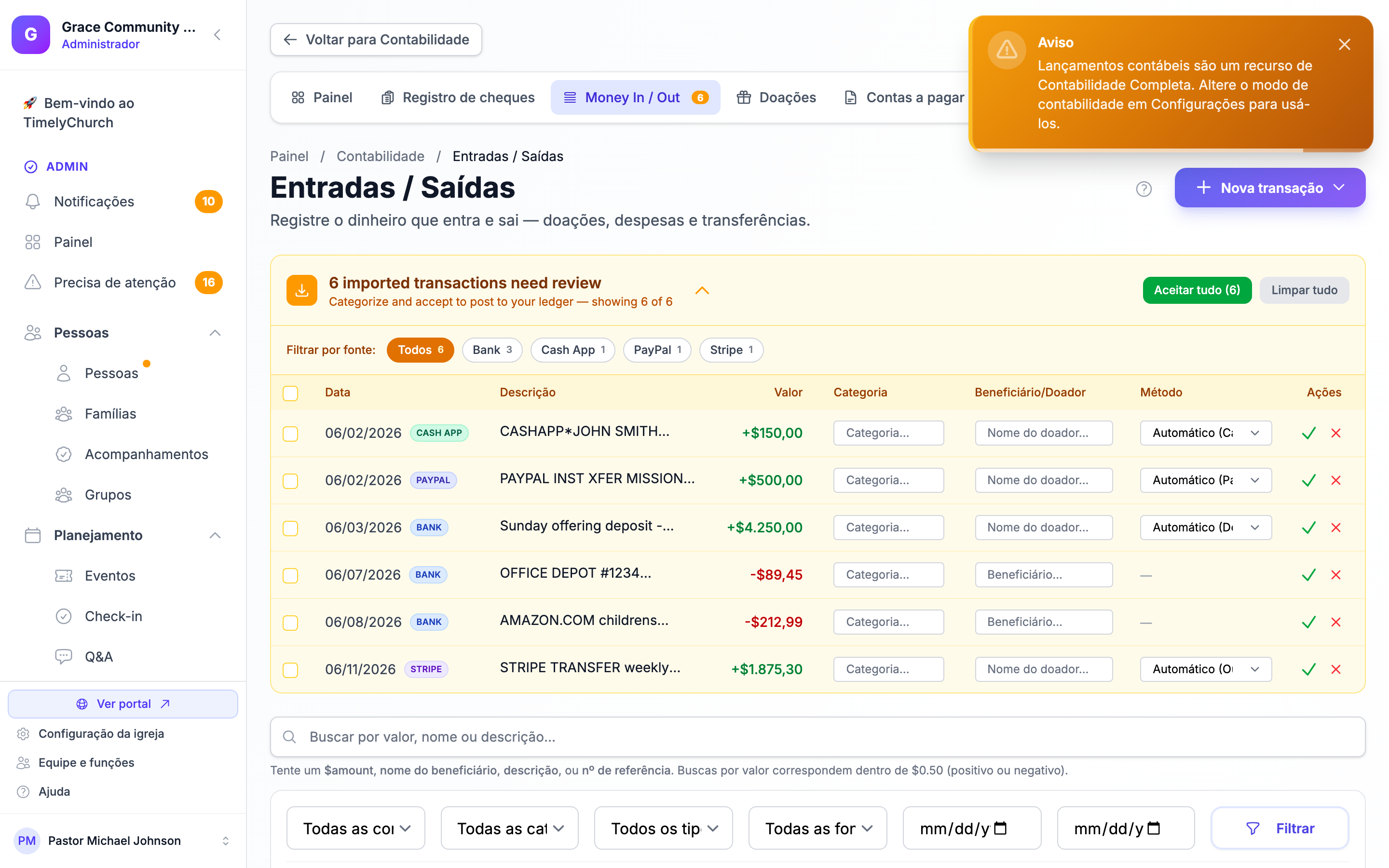Open Precisa de atenção warning item
The width and height of the screenshot is (1389, 868).
[123, 283]
